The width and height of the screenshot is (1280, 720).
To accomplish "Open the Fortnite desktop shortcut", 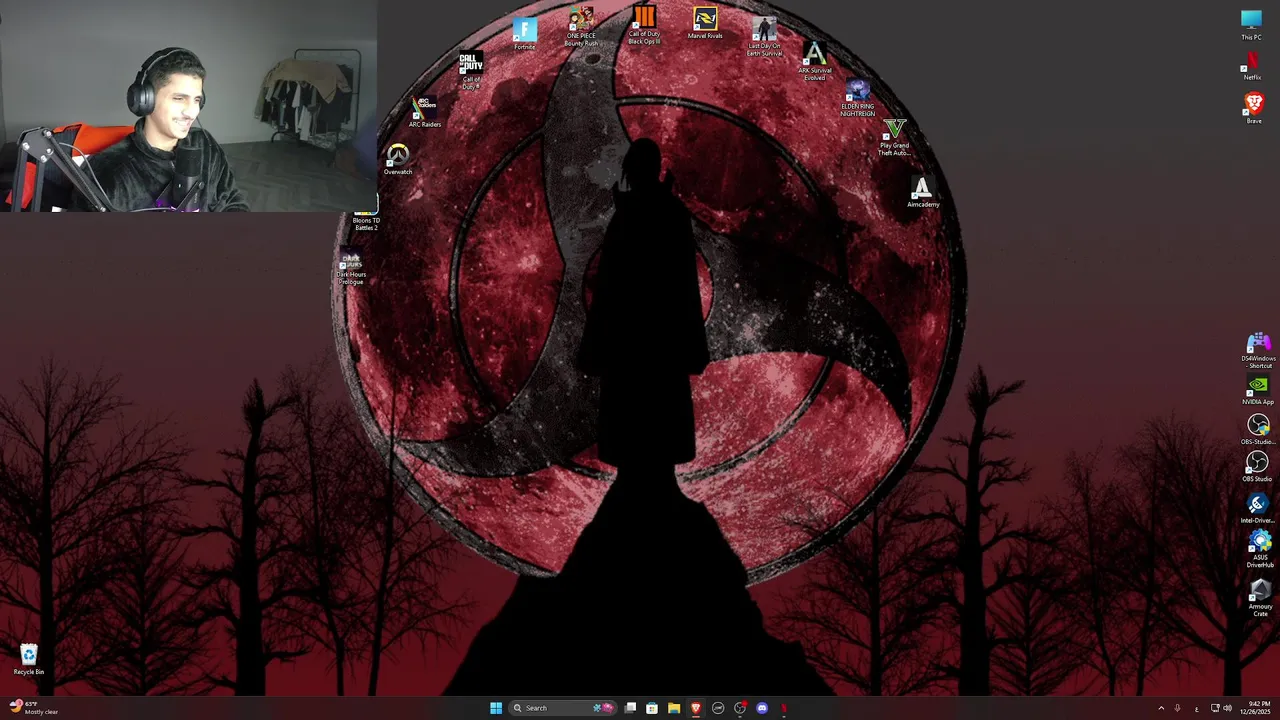I will (524, 34).
